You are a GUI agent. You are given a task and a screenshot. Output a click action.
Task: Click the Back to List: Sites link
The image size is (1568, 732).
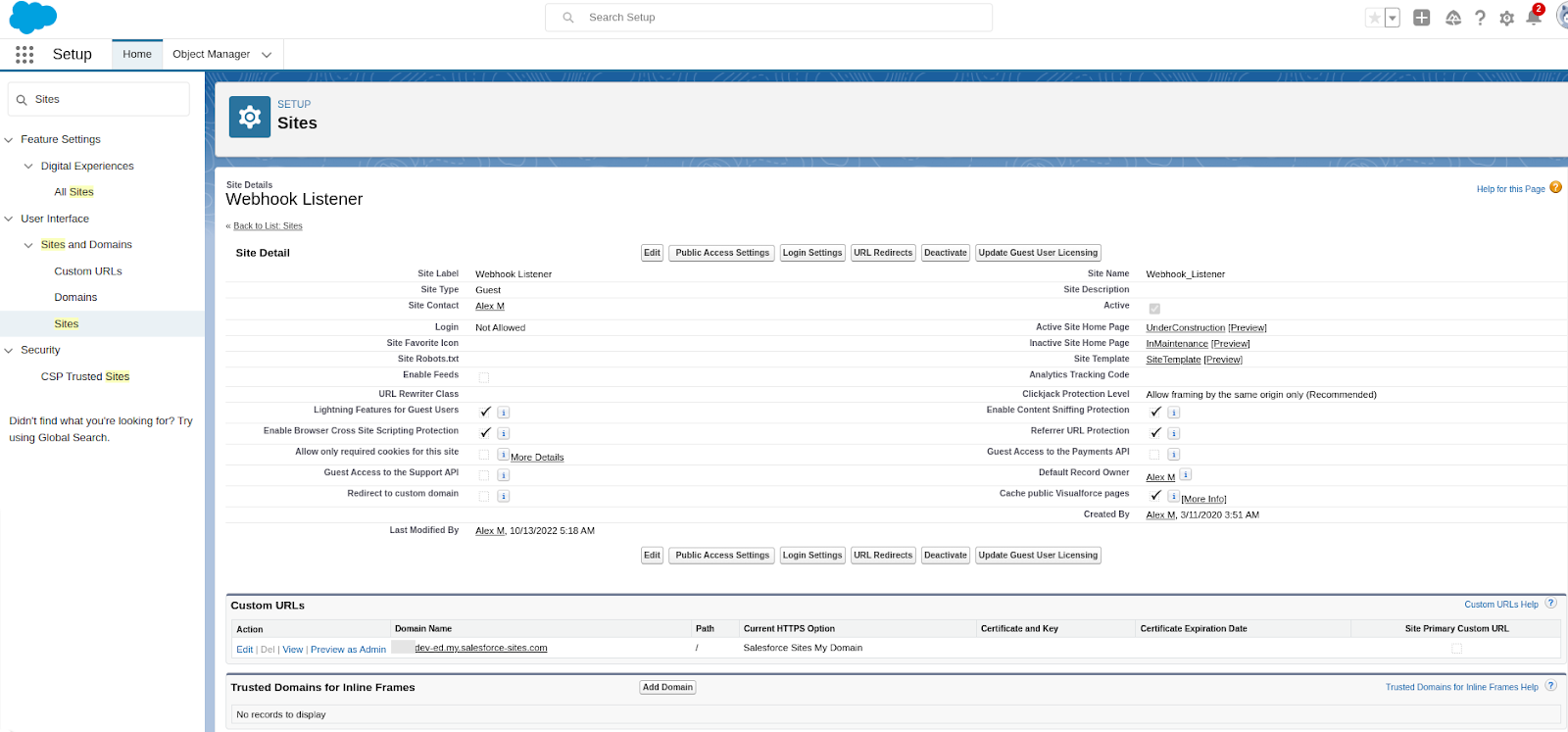[268, 226]
